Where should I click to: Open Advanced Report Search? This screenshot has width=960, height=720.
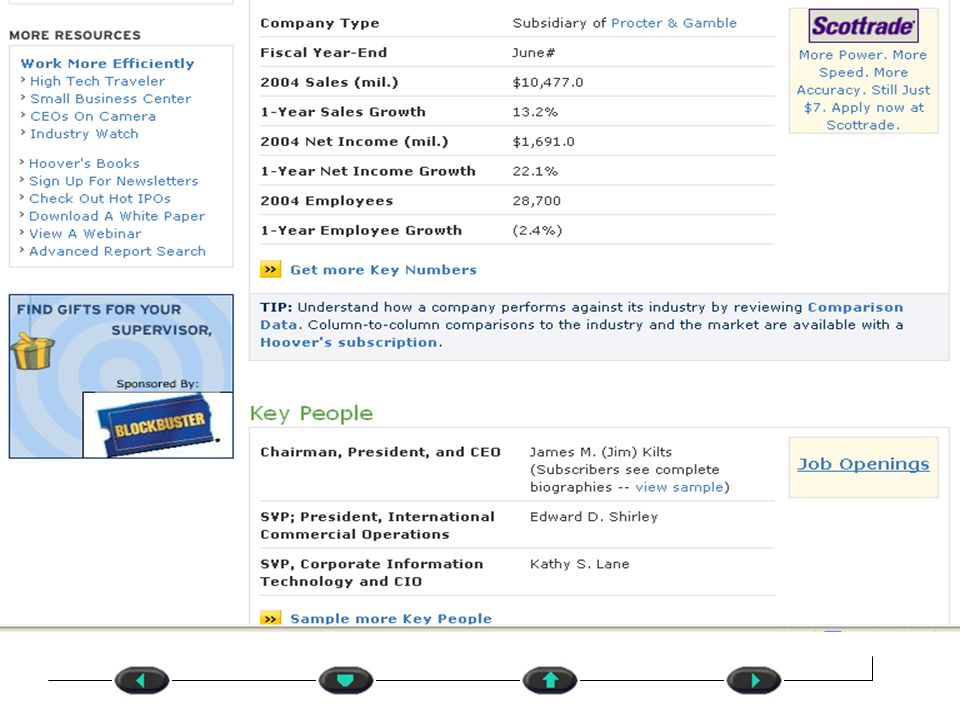pyautogui.click(x=118, y=252)
